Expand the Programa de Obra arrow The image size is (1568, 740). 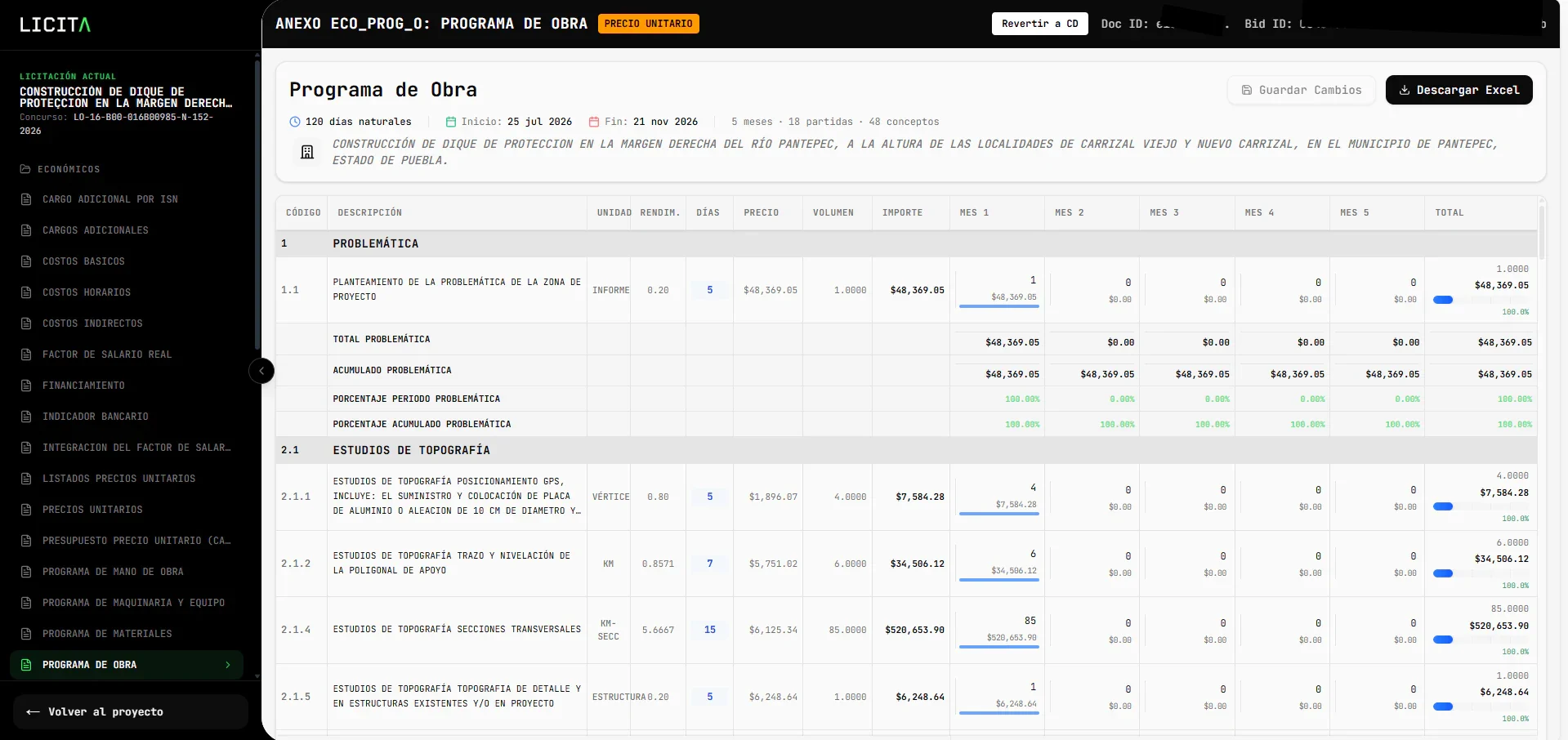[227, 665]
